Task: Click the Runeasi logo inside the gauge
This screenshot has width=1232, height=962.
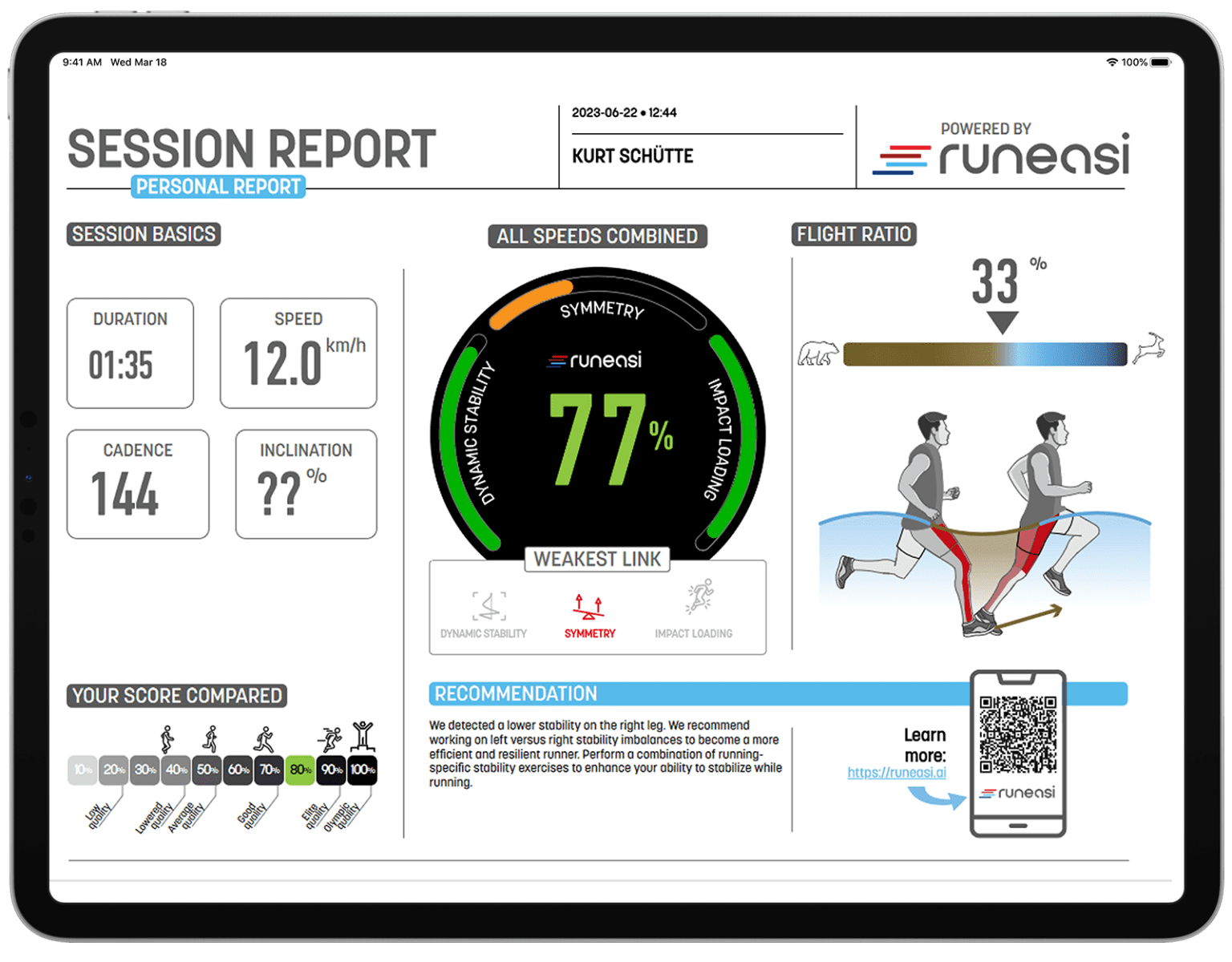Action: [x=594, y=360]
